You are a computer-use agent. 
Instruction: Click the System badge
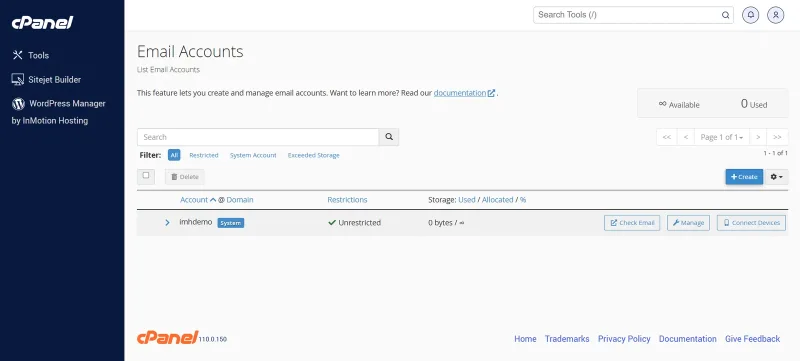pyautogui.click(x=231, y=223)
